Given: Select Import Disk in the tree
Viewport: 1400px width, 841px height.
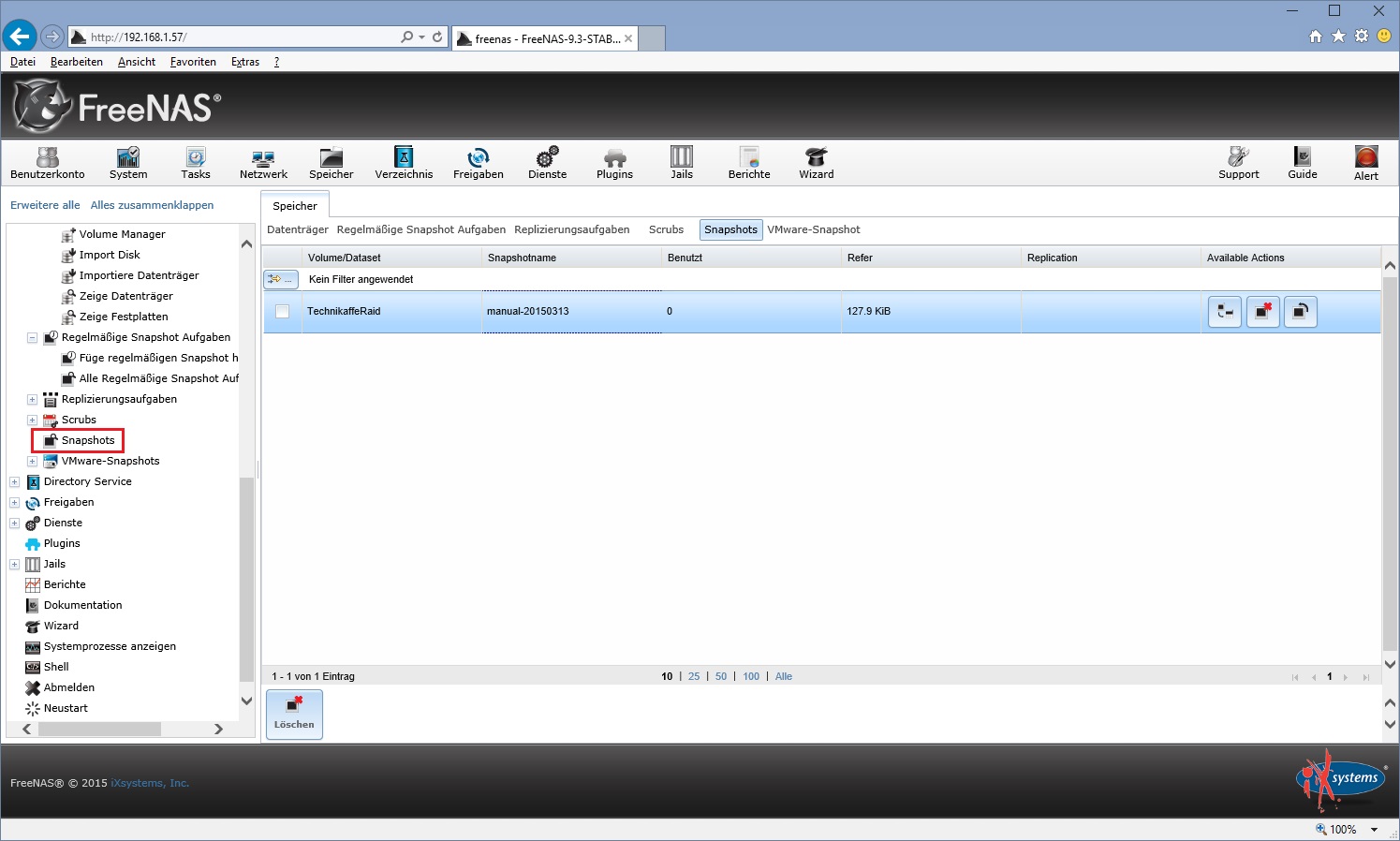Looking at the screenshot, I should pos(110,255).
